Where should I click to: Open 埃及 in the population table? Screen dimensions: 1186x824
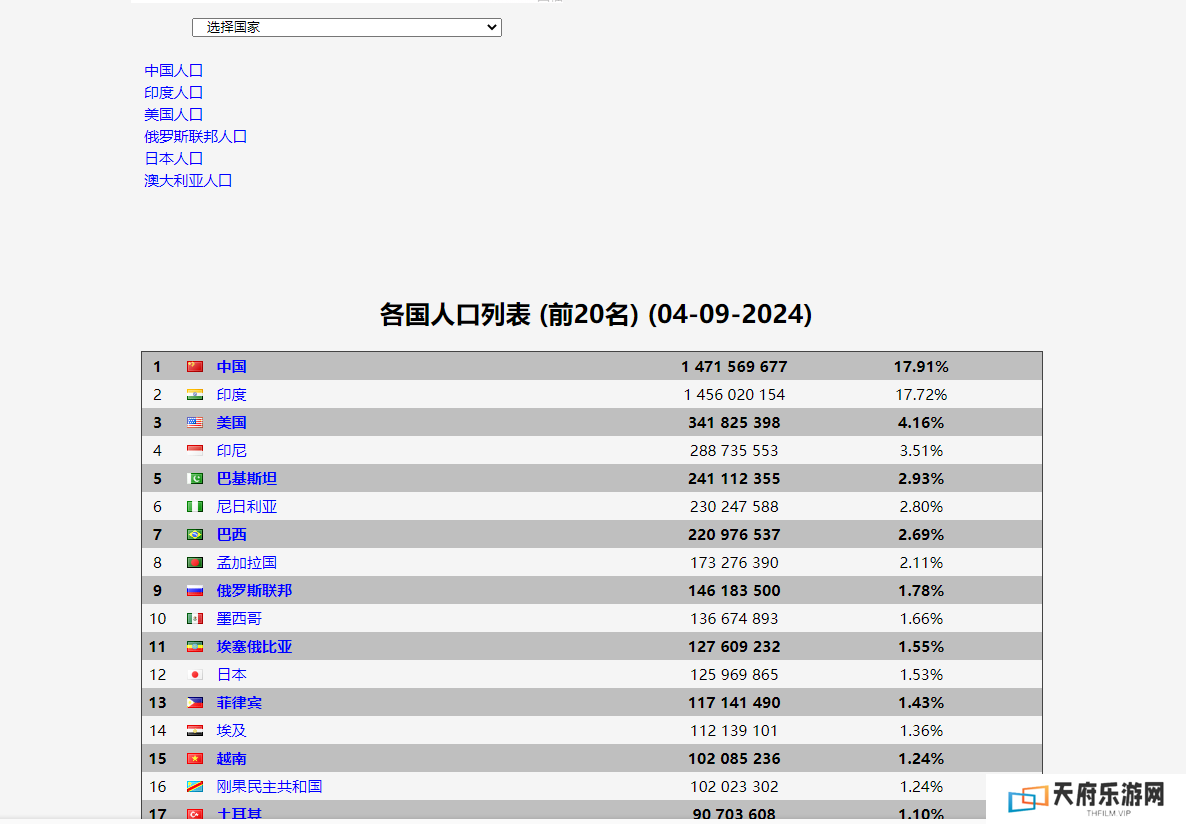231,730
